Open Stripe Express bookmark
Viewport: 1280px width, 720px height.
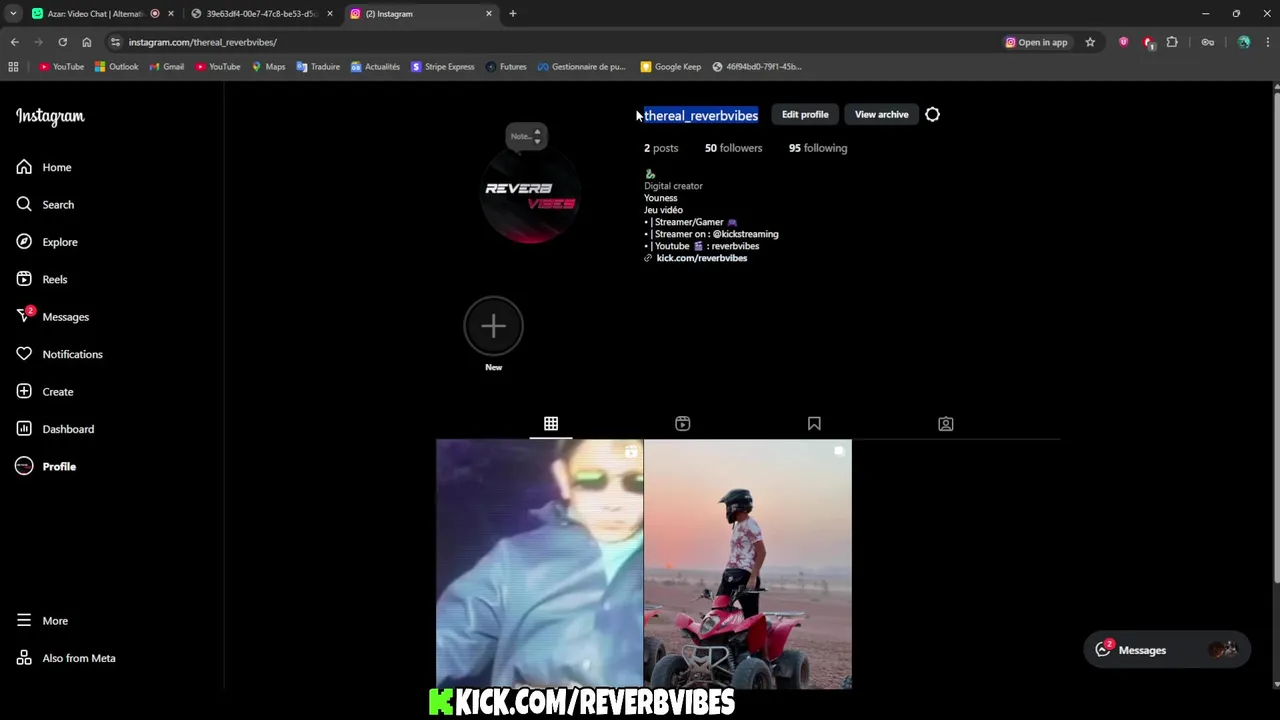tap(443, 67)
